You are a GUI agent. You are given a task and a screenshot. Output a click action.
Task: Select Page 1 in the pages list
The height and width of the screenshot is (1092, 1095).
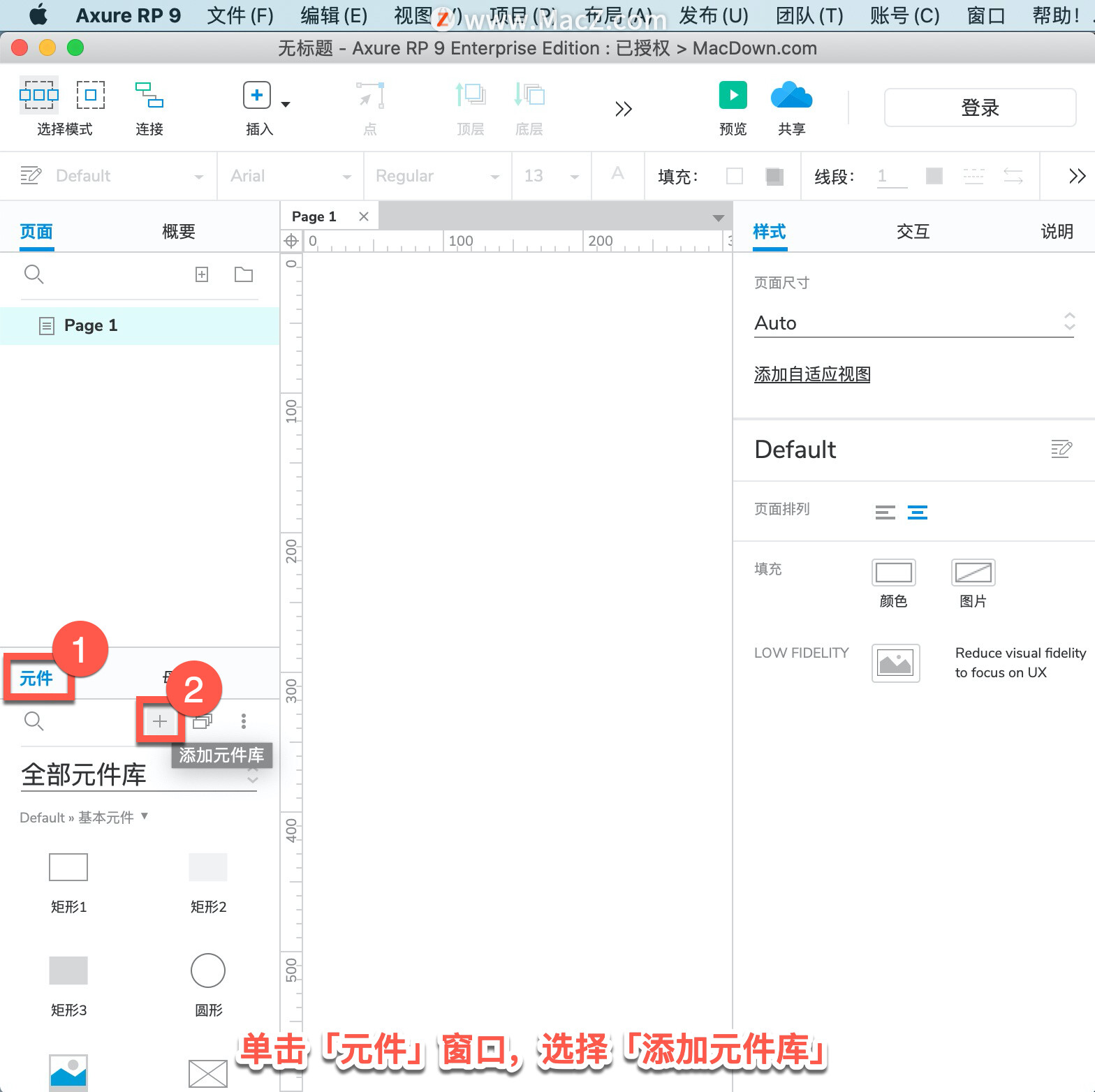[x=140, y=325]
